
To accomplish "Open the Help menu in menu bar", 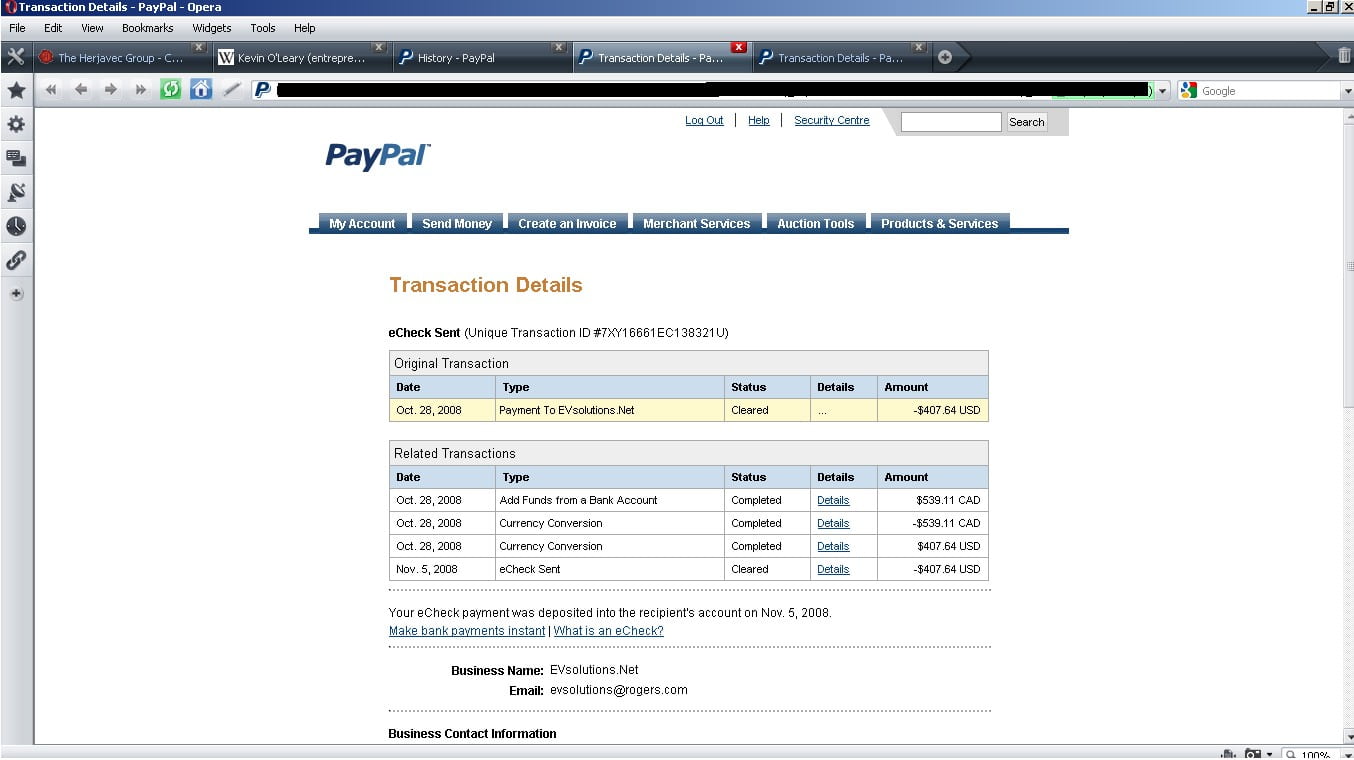I will 305,28.
